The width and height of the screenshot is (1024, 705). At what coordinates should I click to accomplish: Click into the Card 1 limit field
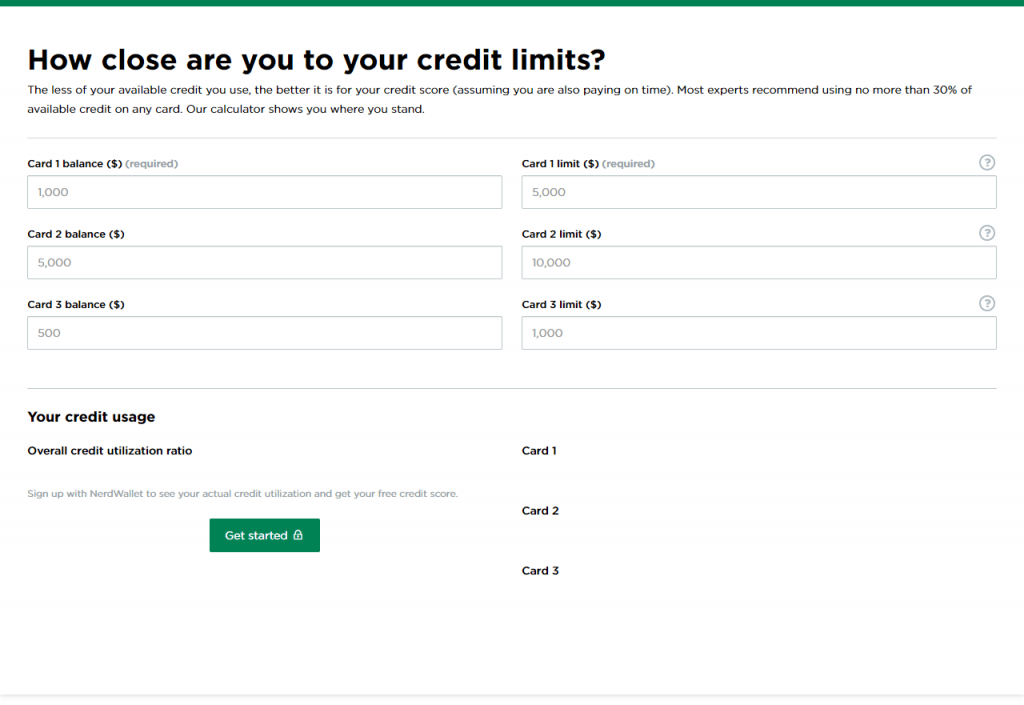click(758, 192)
